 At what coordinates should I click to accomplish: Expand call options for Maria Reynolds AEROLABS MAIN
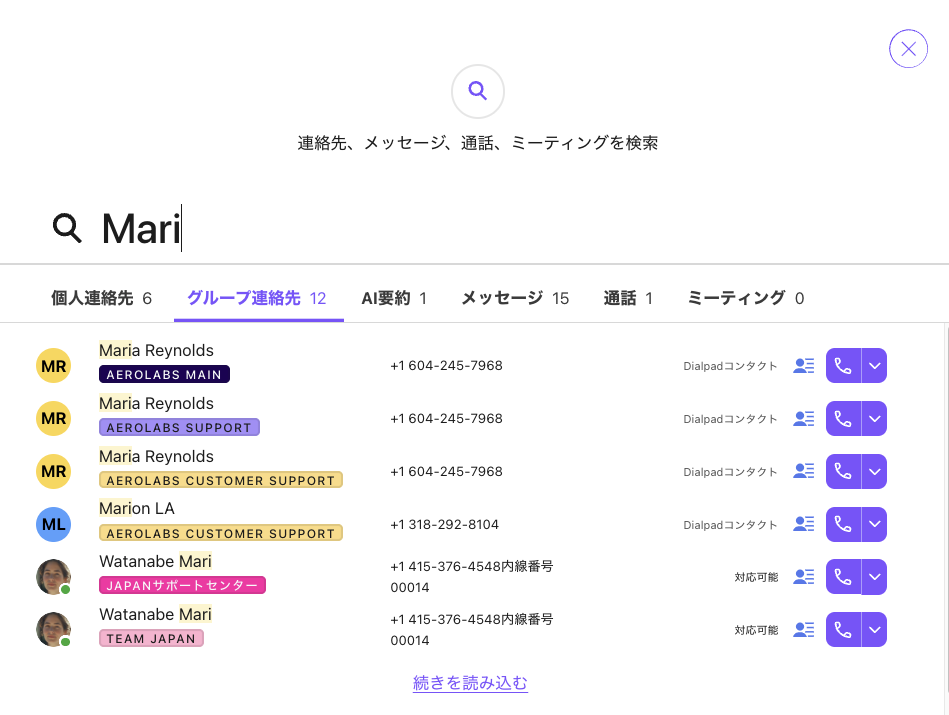tap(873, 365)
